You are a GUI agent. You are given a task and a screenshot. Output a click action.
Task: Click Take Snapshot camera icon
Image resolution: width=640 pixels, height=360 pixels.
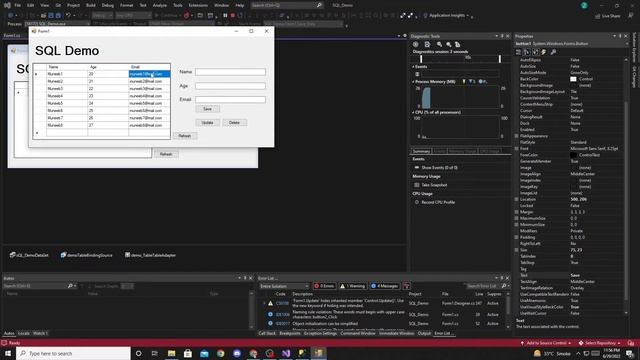pos(417,185)
